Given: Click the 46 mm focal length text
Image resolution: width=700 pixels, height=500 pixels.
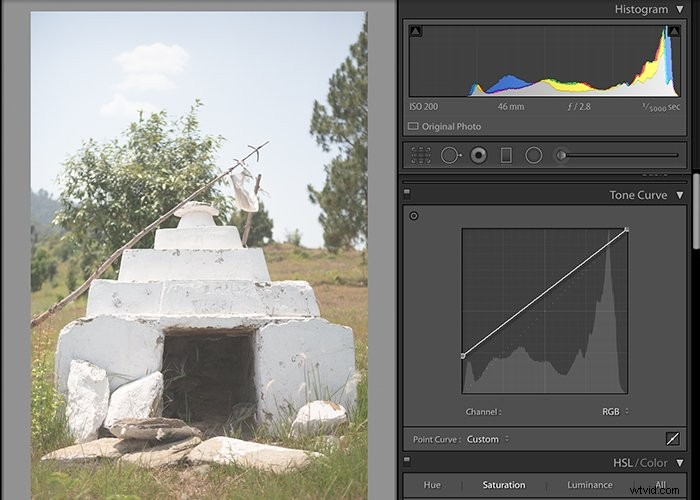Looking at the screenshot, I should point(511,107).
